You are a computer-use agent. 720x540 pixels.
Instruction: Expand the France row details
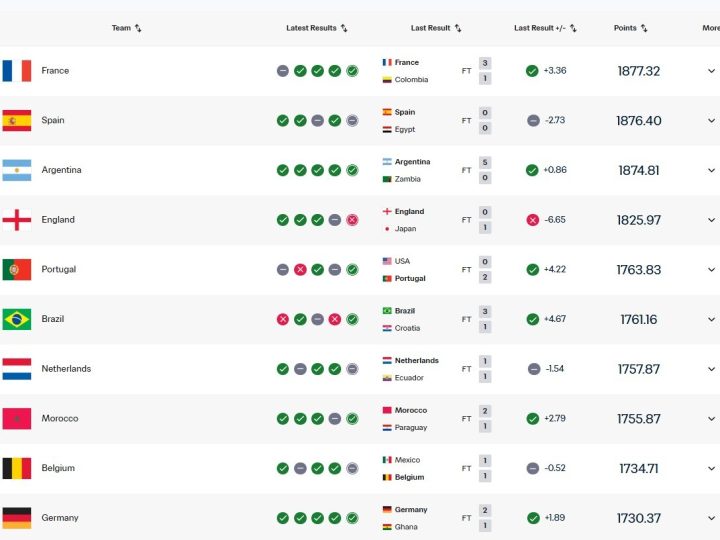click(x=711, y=71)
